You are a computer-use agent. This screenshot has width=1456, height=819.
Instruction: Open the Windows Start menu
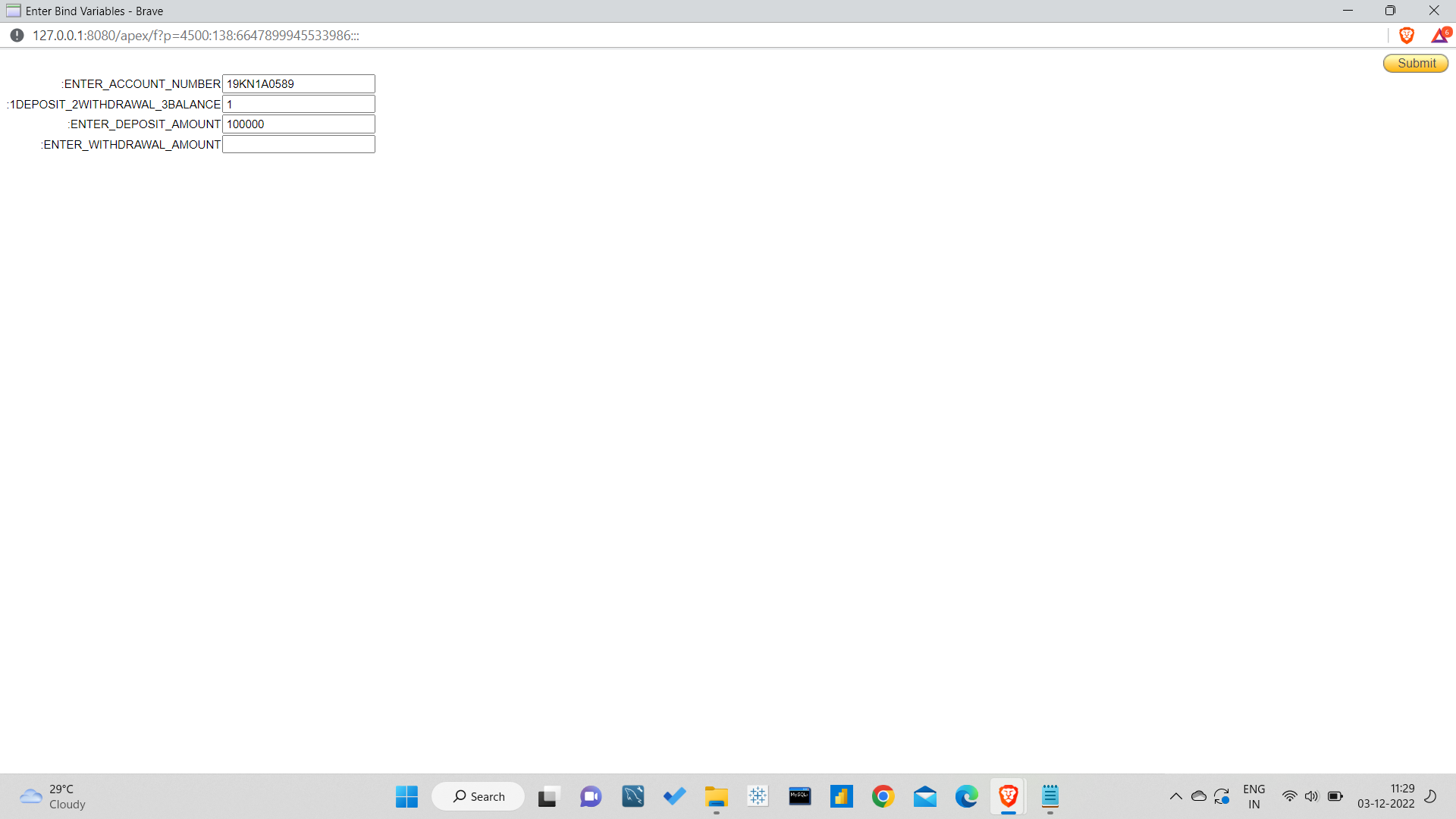click(x=406, y=796)
